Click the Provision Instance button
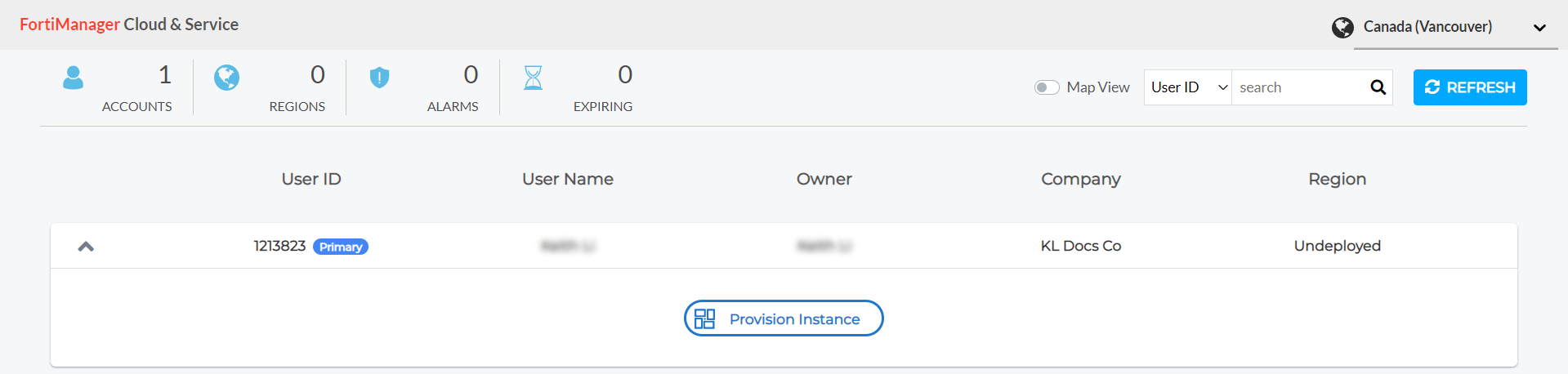This screenshot has height=374, width=1568. pos(784,318)
